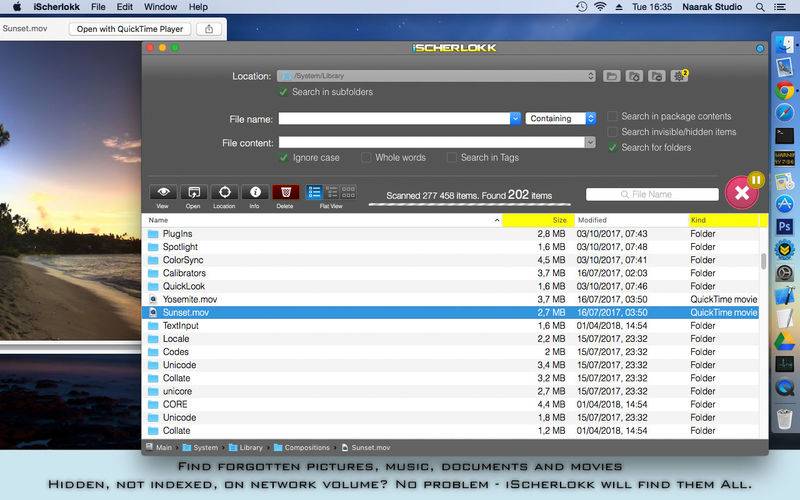
Task: Click Open with QuickTime Player button
Action: coord(130,29)
